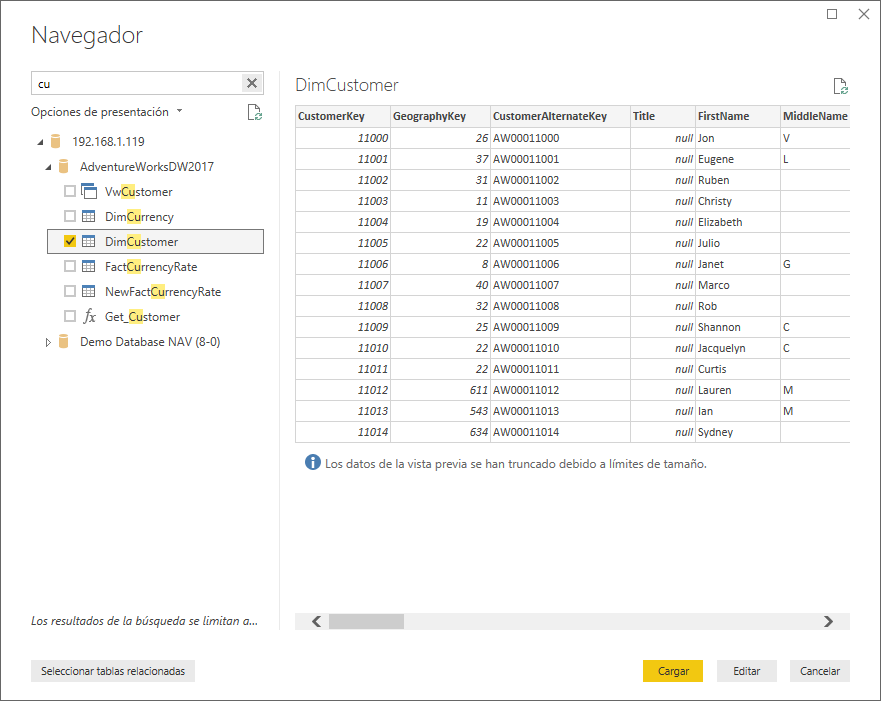Click the horizontal scrollbar right arrow
This screenshot has height=701, width=881.
(x=828, y=621)
